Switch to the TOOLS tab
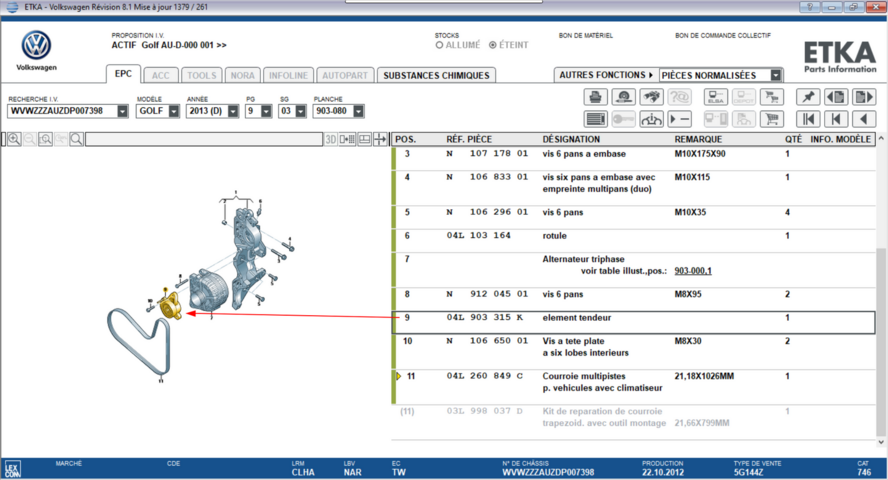The height and width of the screenshot is (480, 888). click(x=202, y=75)
